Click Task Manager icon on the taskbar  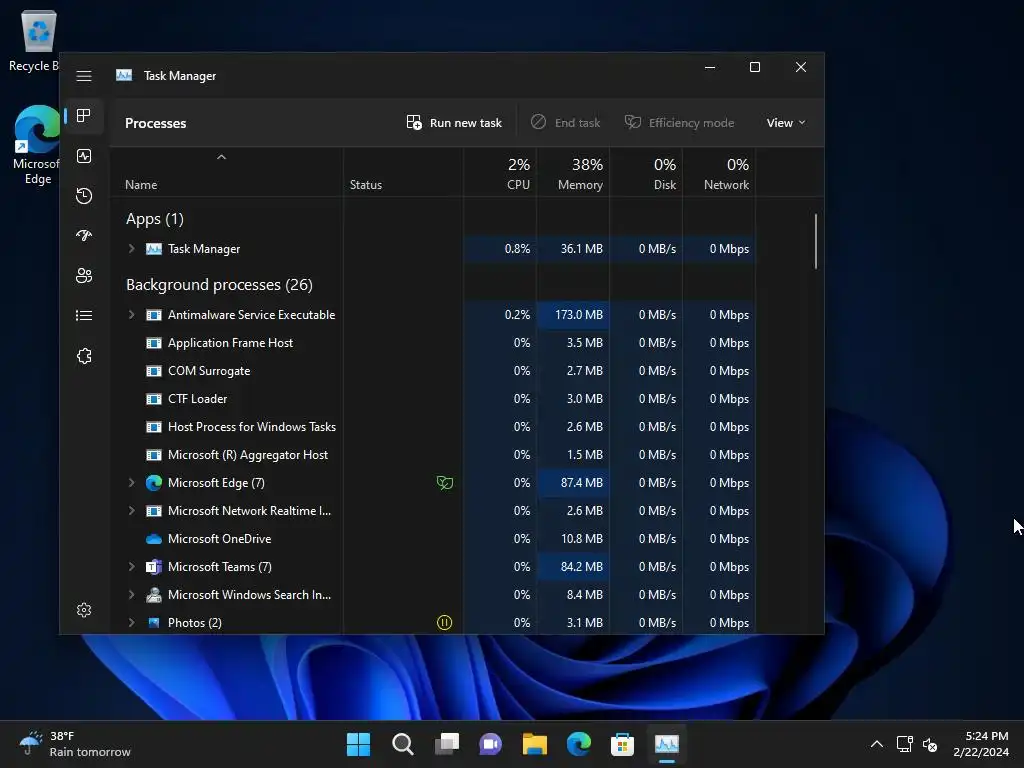coord(667,744)
